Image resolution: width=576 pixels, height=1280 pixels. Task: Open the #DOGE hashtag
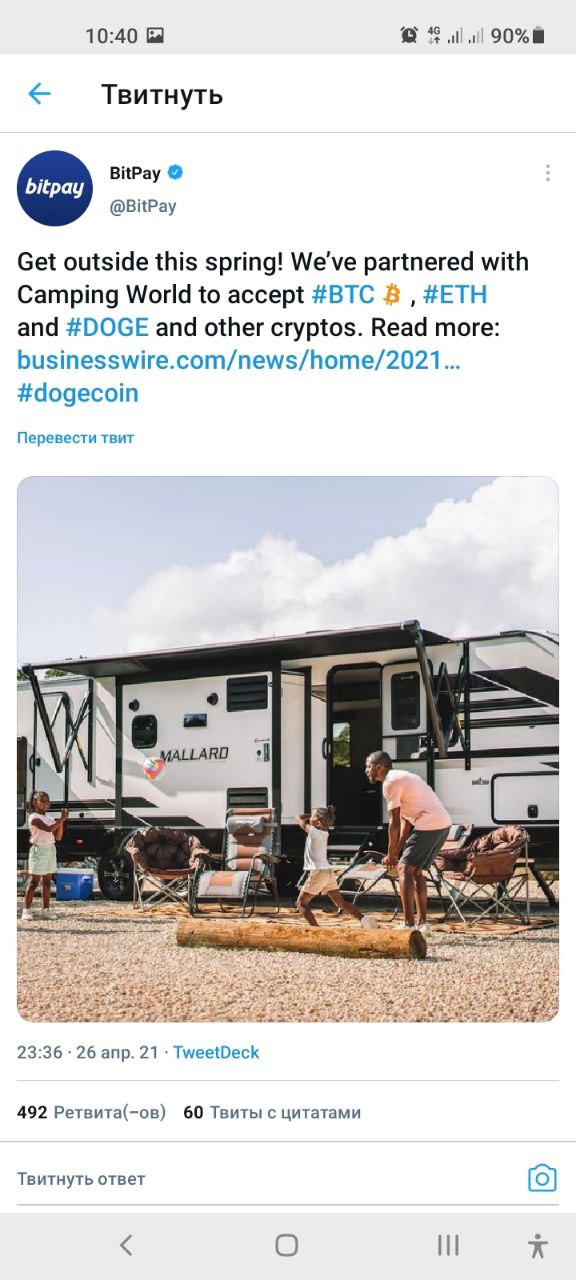click(107, 327)
